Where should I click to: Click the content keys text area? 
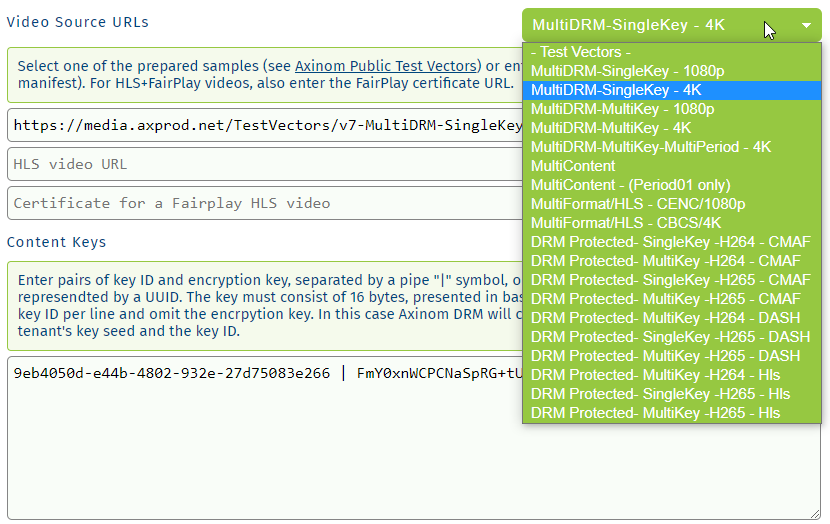(260, 450)
